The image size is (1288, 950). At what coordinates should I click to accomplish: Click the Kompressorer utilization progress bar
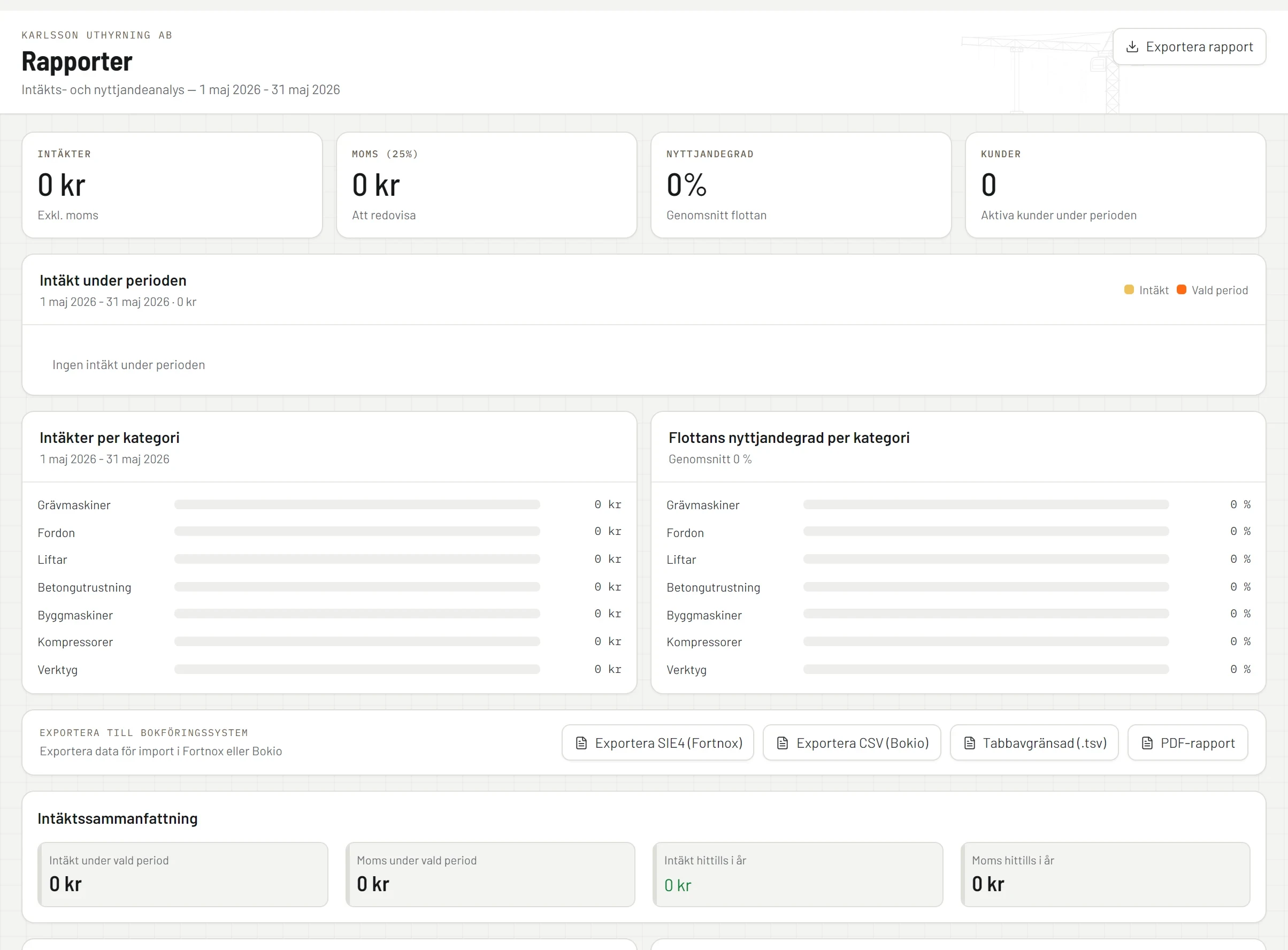[x=986, y=641]
